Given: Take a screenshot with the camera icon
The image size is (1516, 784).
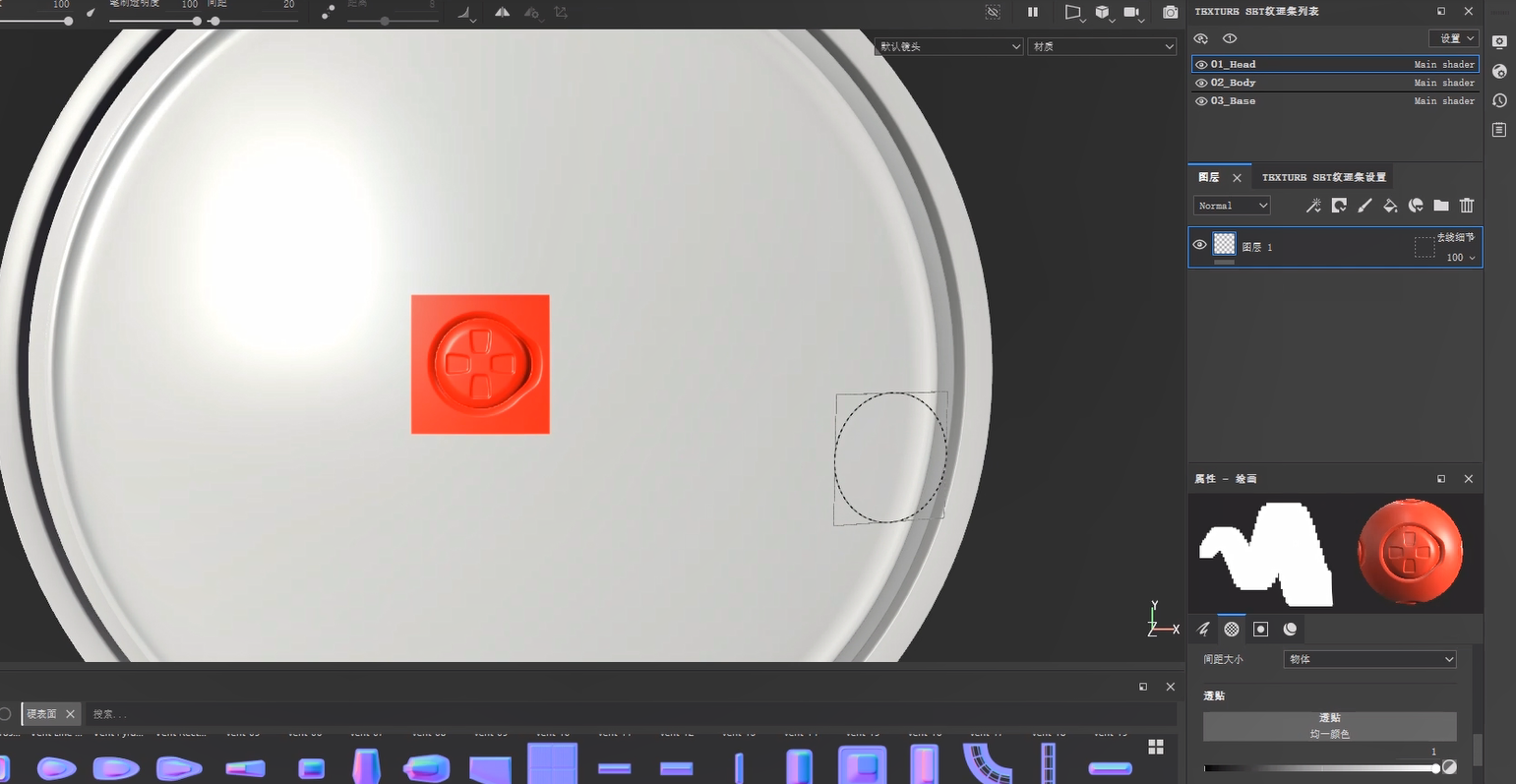Looking at the screenshot, I should (1171, 13).
